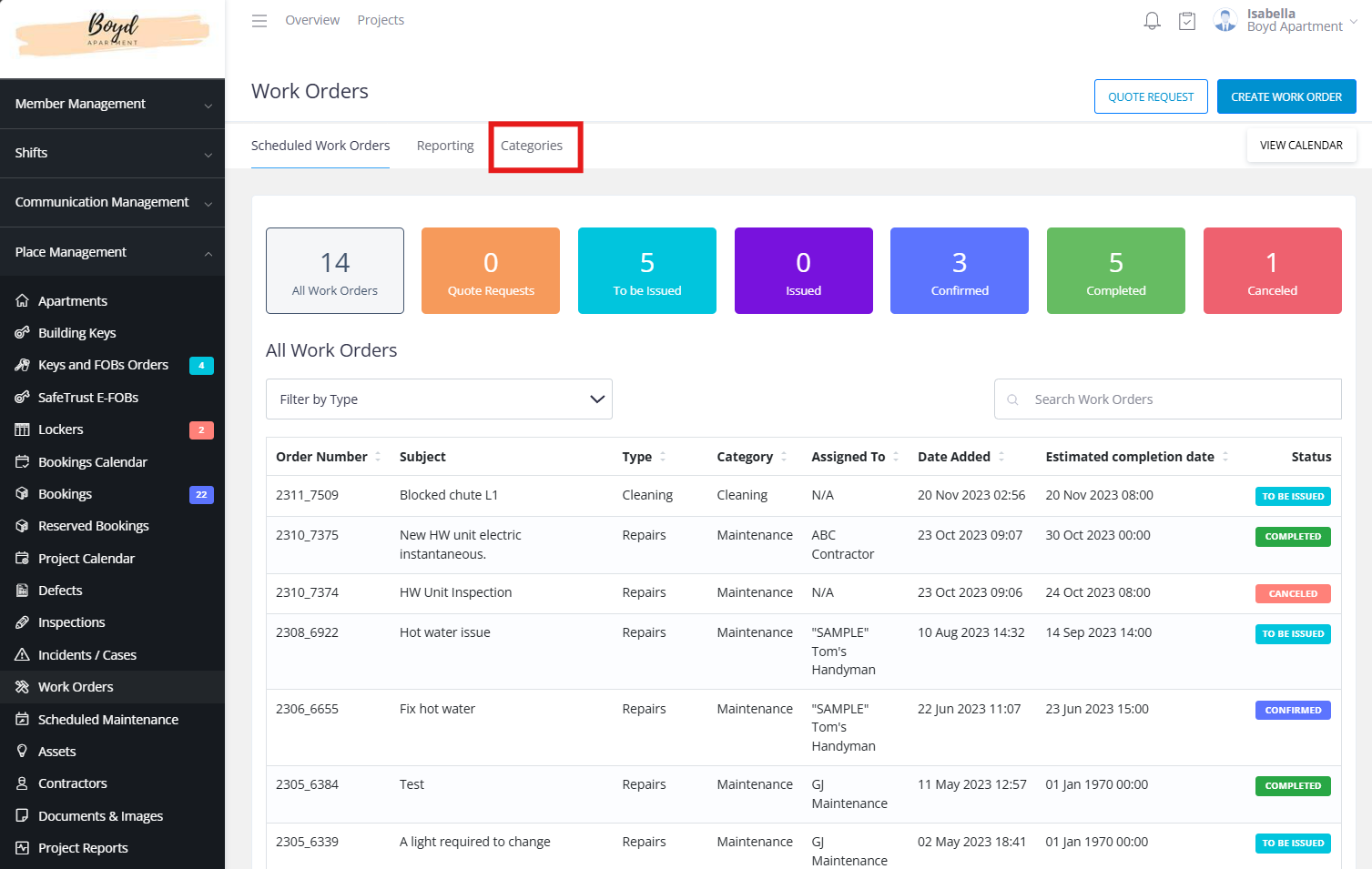Switch to the Categories tab

tap(532, 146)
